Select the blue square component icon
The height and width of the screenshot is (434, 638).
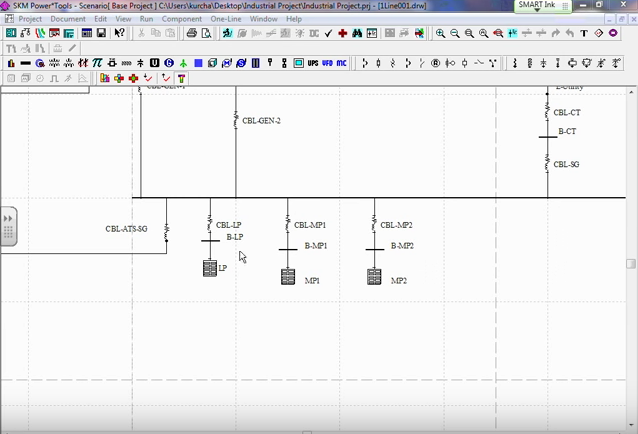click(199, 63)
